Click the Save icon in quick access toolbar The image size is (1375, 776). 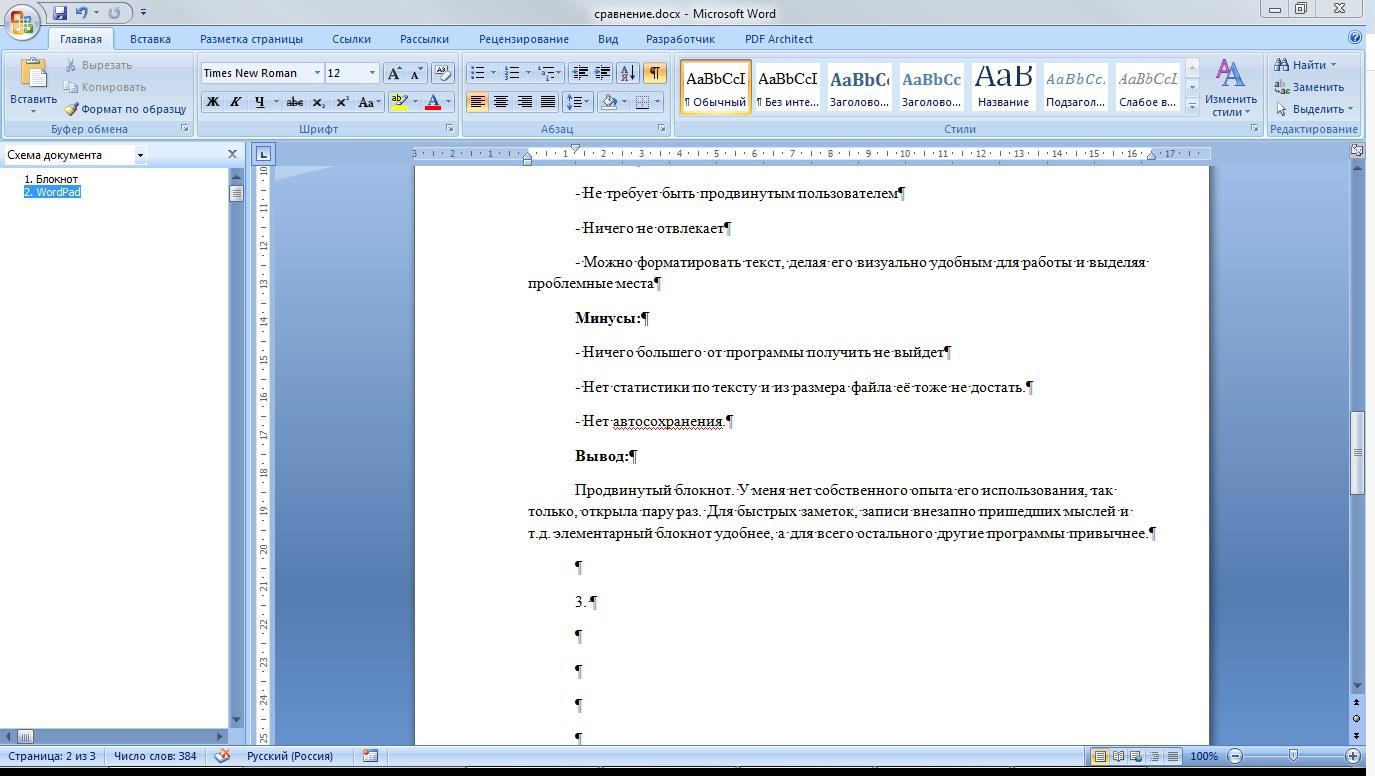coord(60,13)
